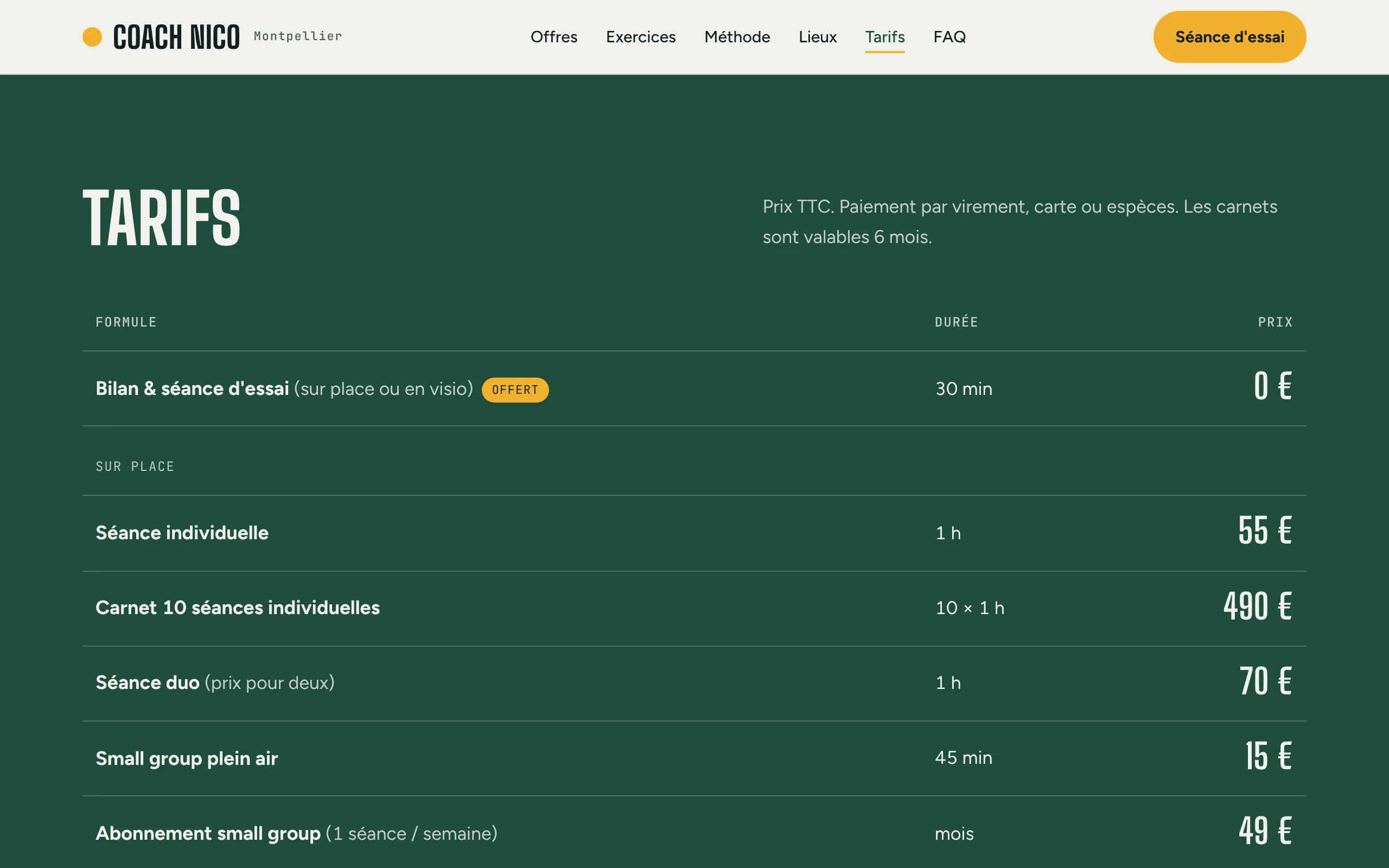Select the Séance duo row title
Screen dimensions: 1389x868
click(148, 682)
